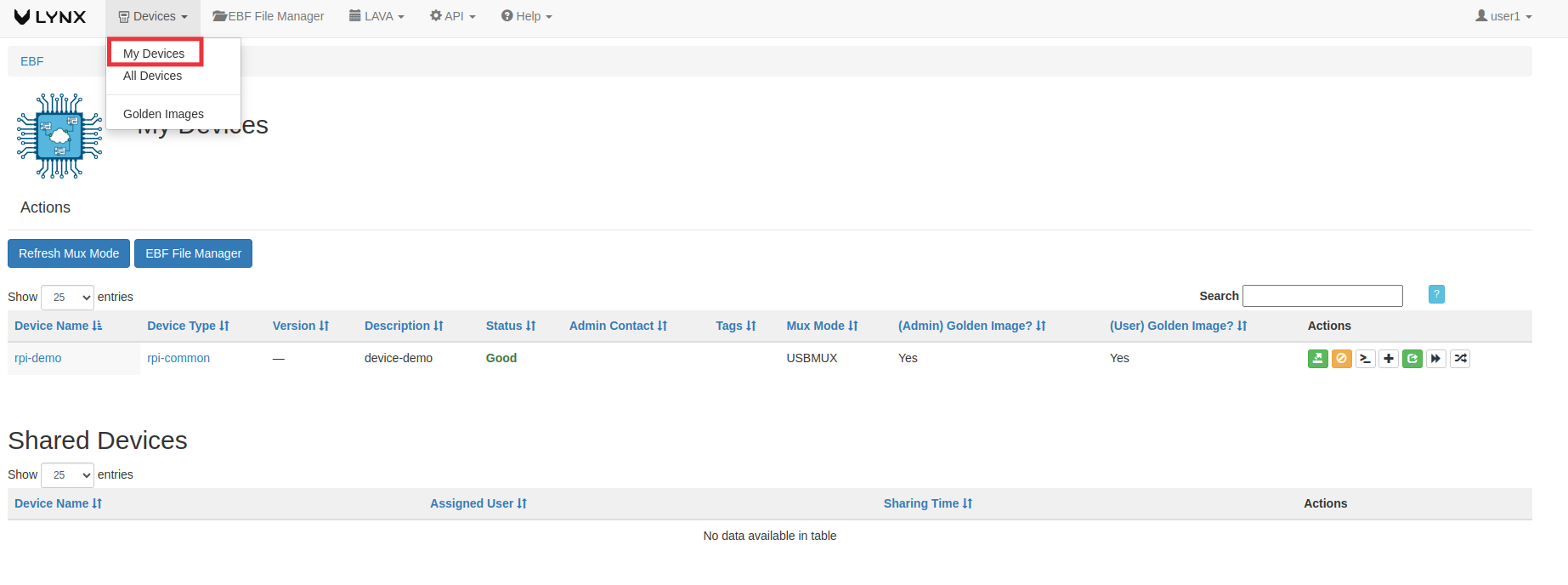Click the LYNX logo
Image resolution: width=1568 pixels, height=585 pixels.
[50, 17]
